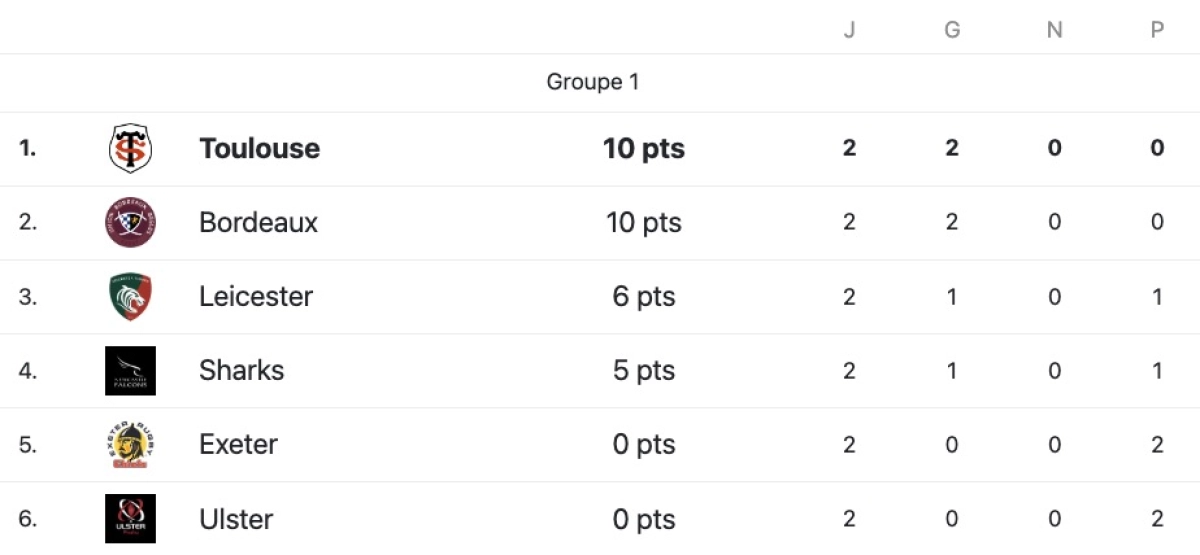Click the Groupe 1 header
Screen dimensions: 1200x555
[593, 82]
